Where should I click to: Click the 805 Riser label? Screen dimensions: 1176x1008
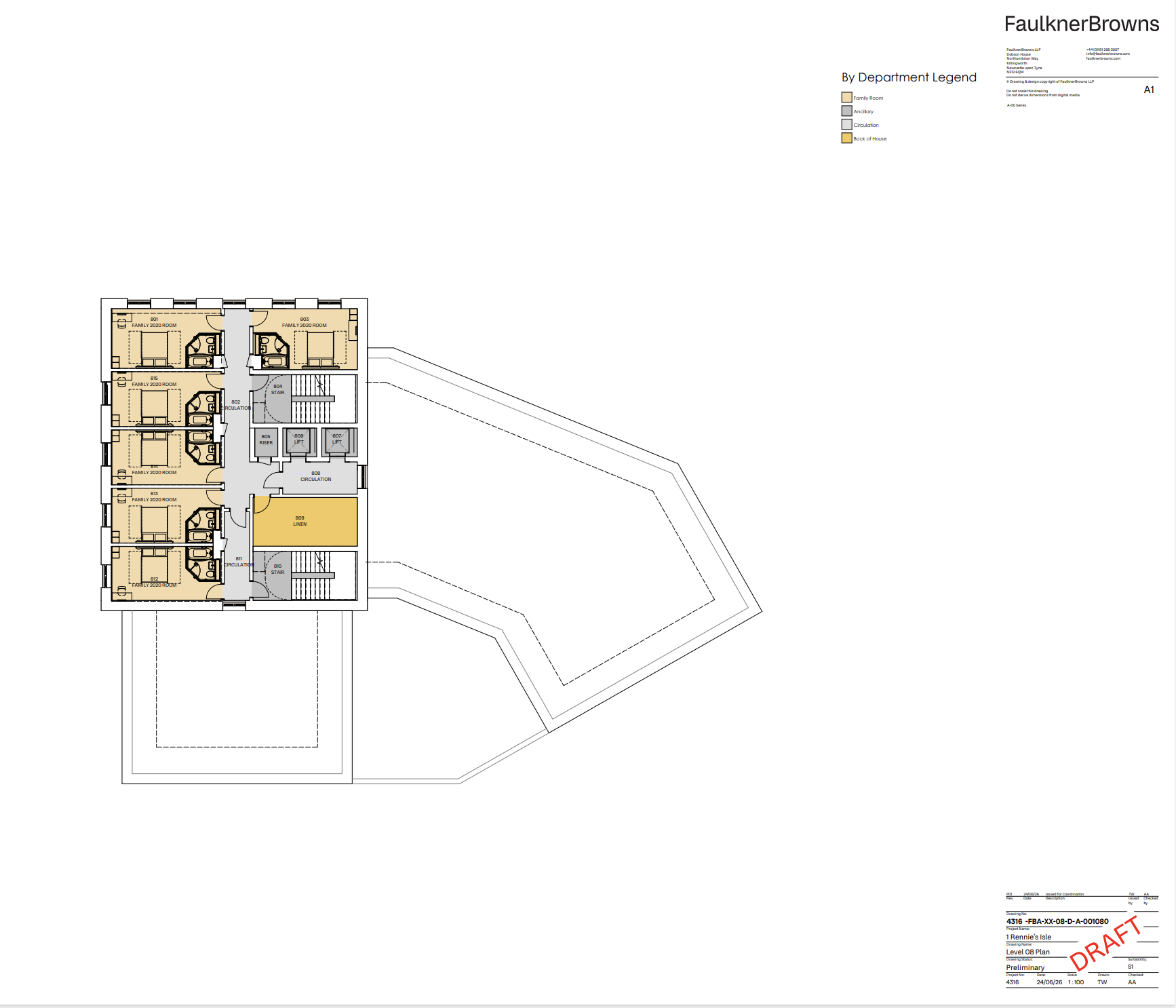pyautogui.click(x=266, y=440)
